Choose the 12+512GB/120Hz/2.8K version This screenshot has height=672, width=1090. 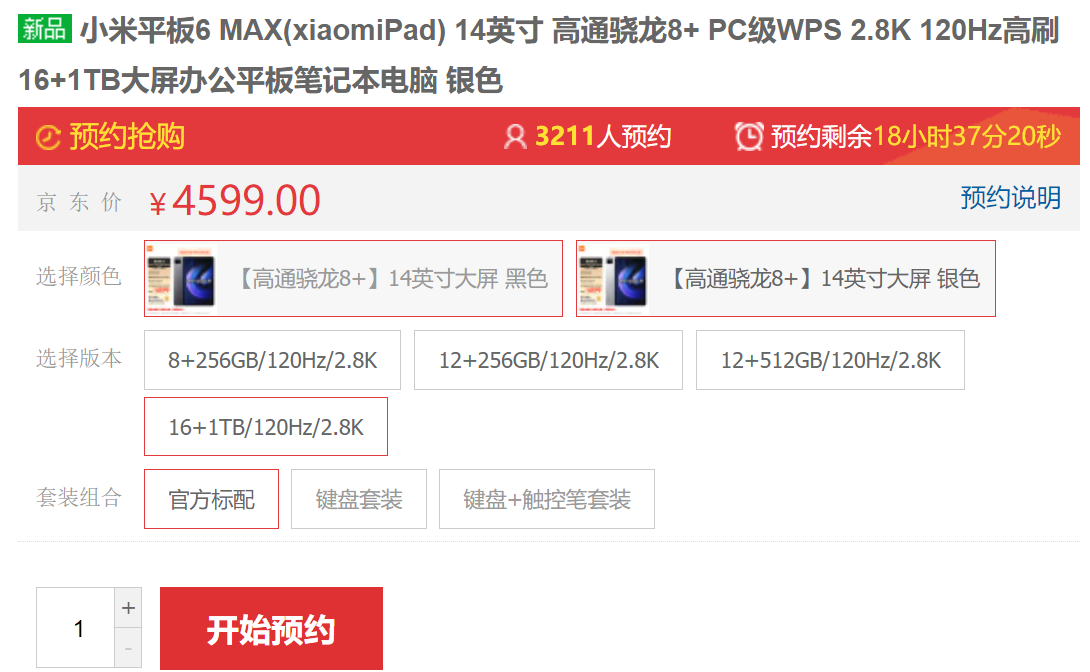830,360
